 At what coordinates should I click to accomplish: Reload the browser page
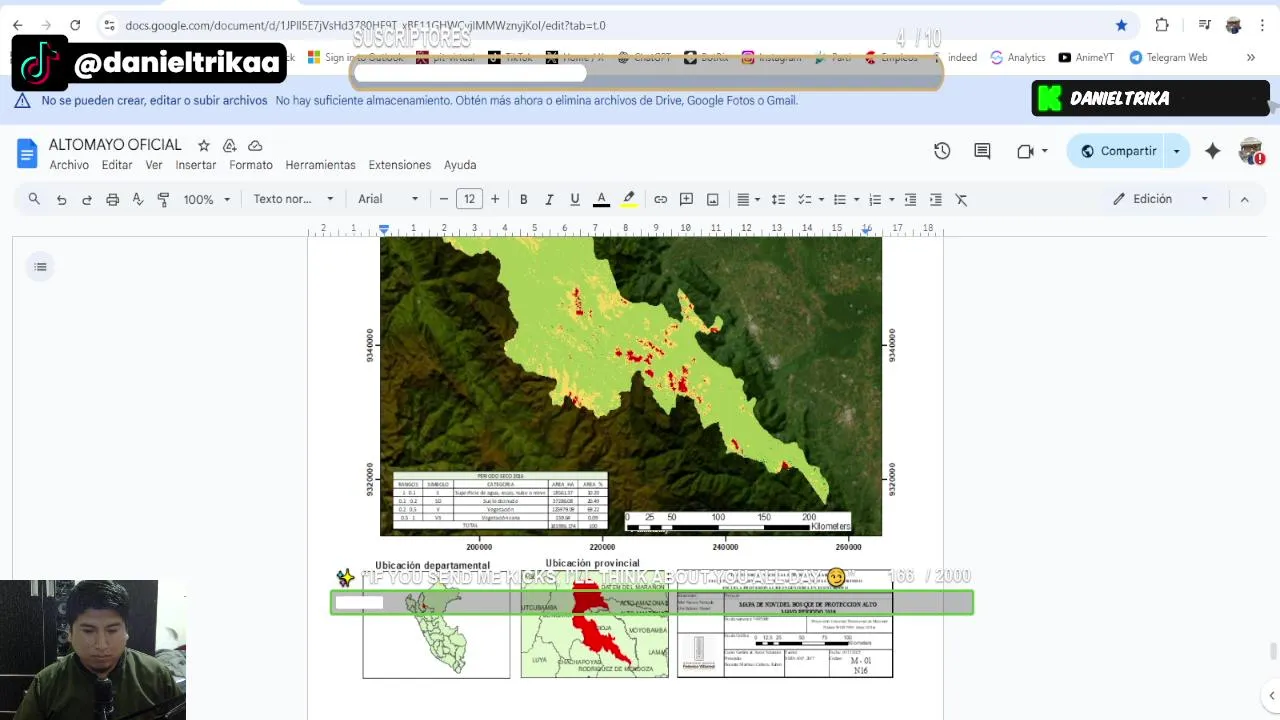(x=75, y=25)
